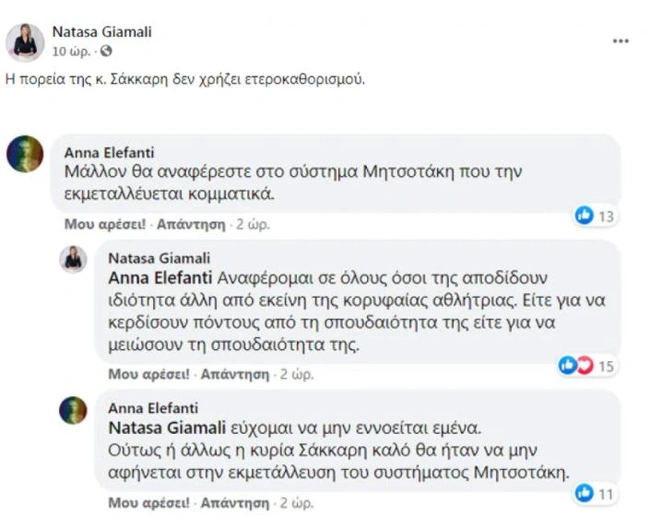Click Natasa Giamali's post profile picture

(x=24, y=41)
